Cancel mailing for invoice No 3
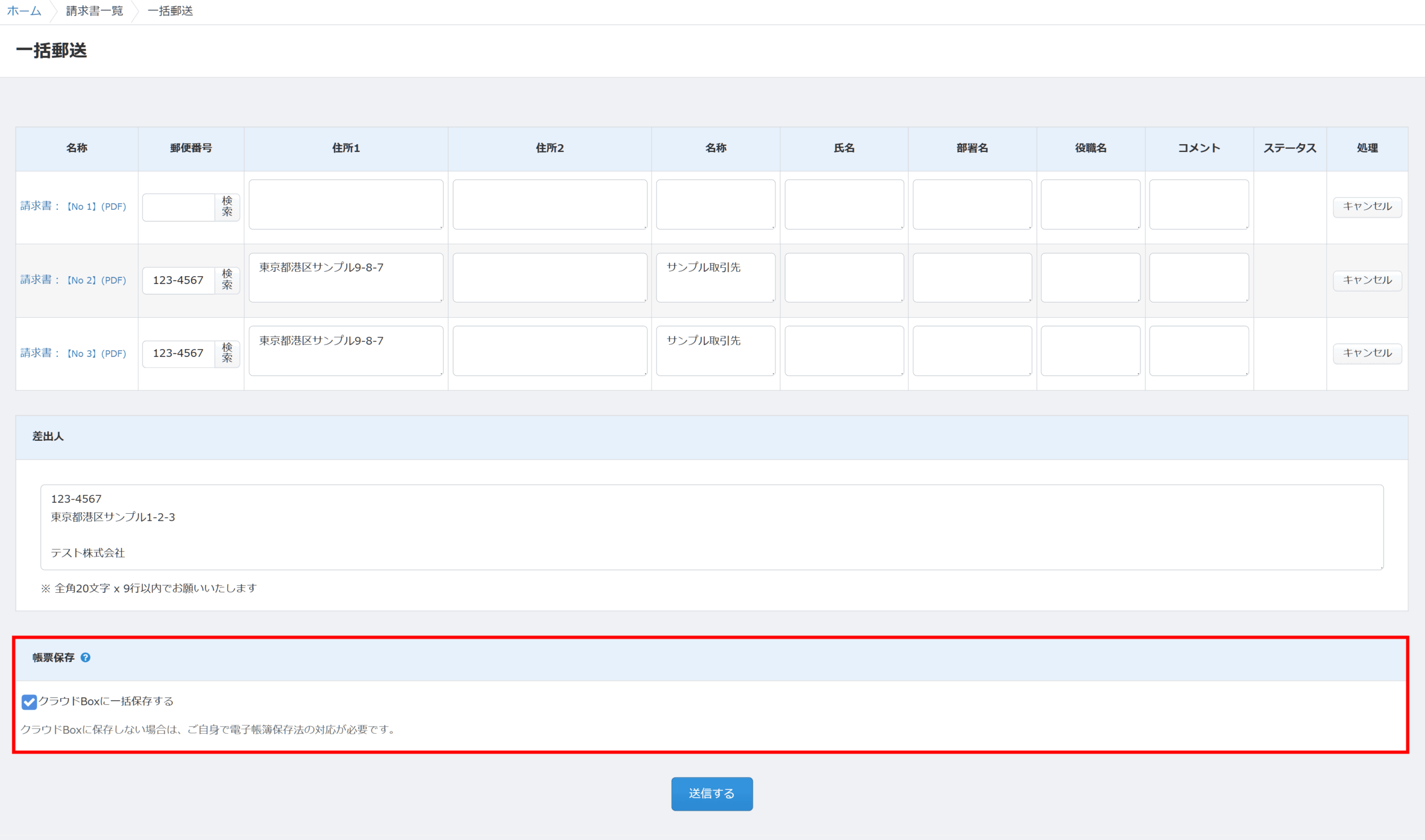 [x=1367, y=353]
